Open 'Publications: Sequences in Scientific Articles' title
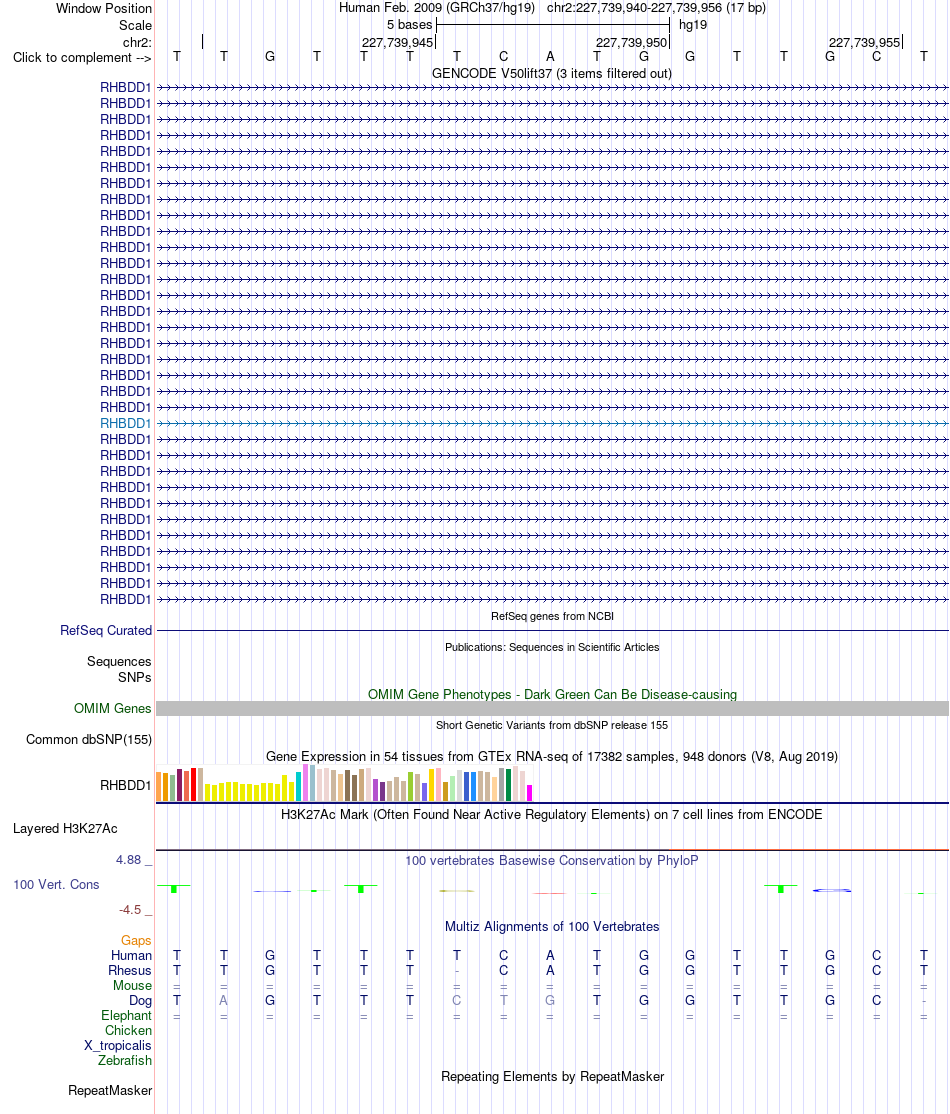 click(552, 647)
